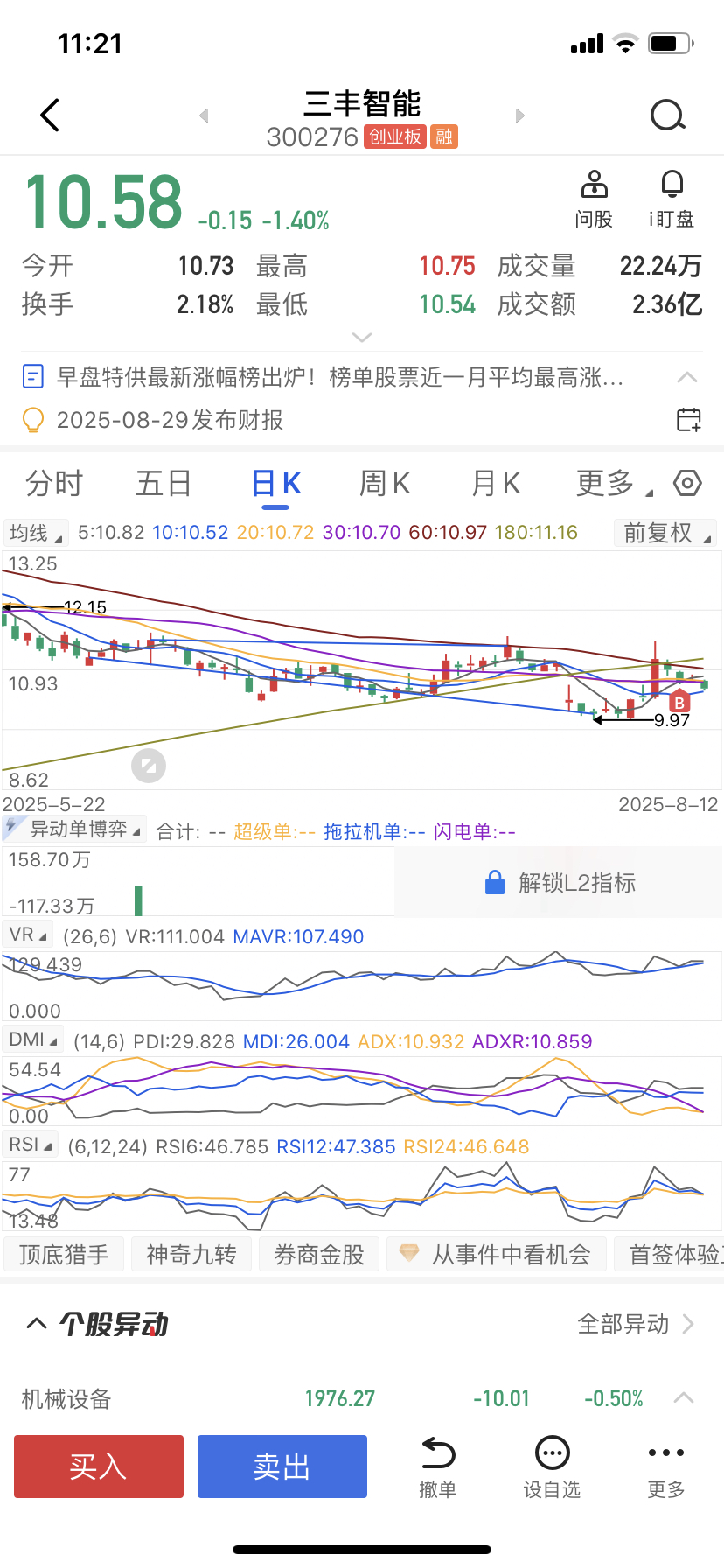
Task: Tap the 12.15 high price label
Action: tap(85, 607)
